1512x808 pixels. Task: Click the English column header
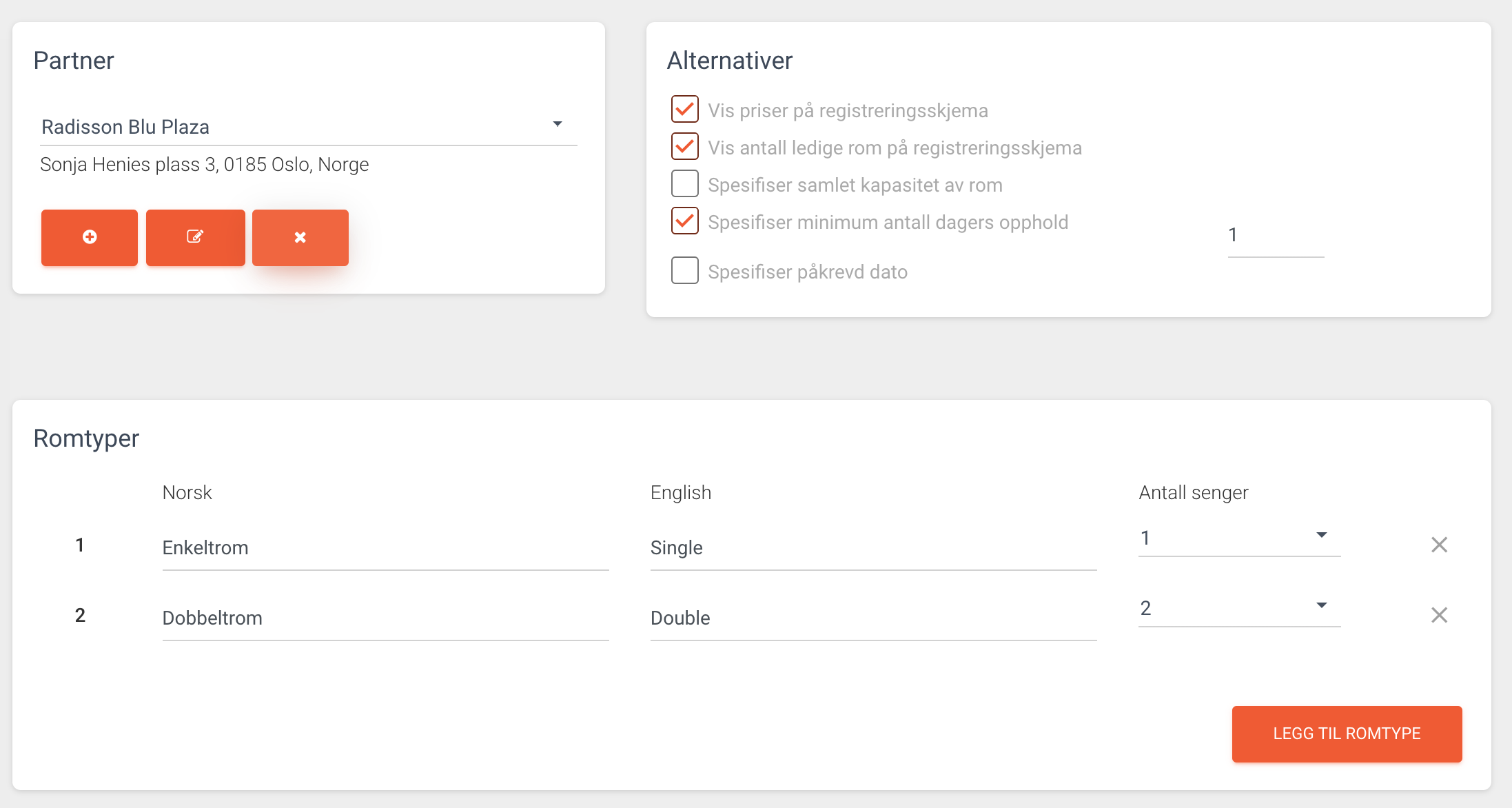point(681,493)
